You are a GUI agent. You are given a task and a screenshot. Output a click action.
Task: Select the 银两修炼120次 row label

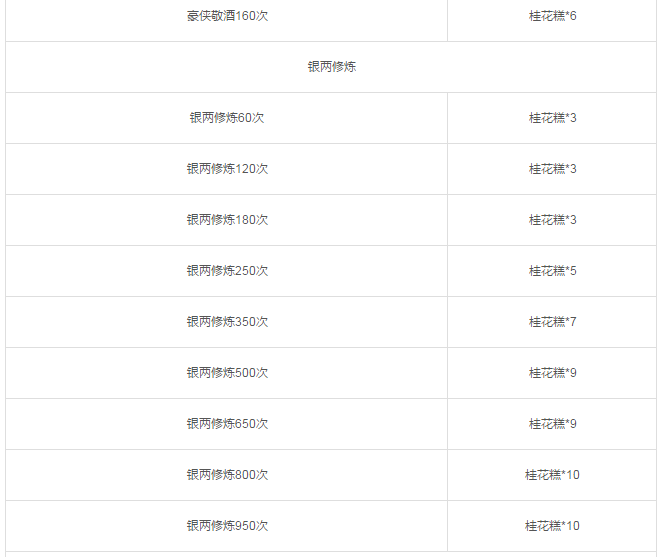click(x=227, y=169)
